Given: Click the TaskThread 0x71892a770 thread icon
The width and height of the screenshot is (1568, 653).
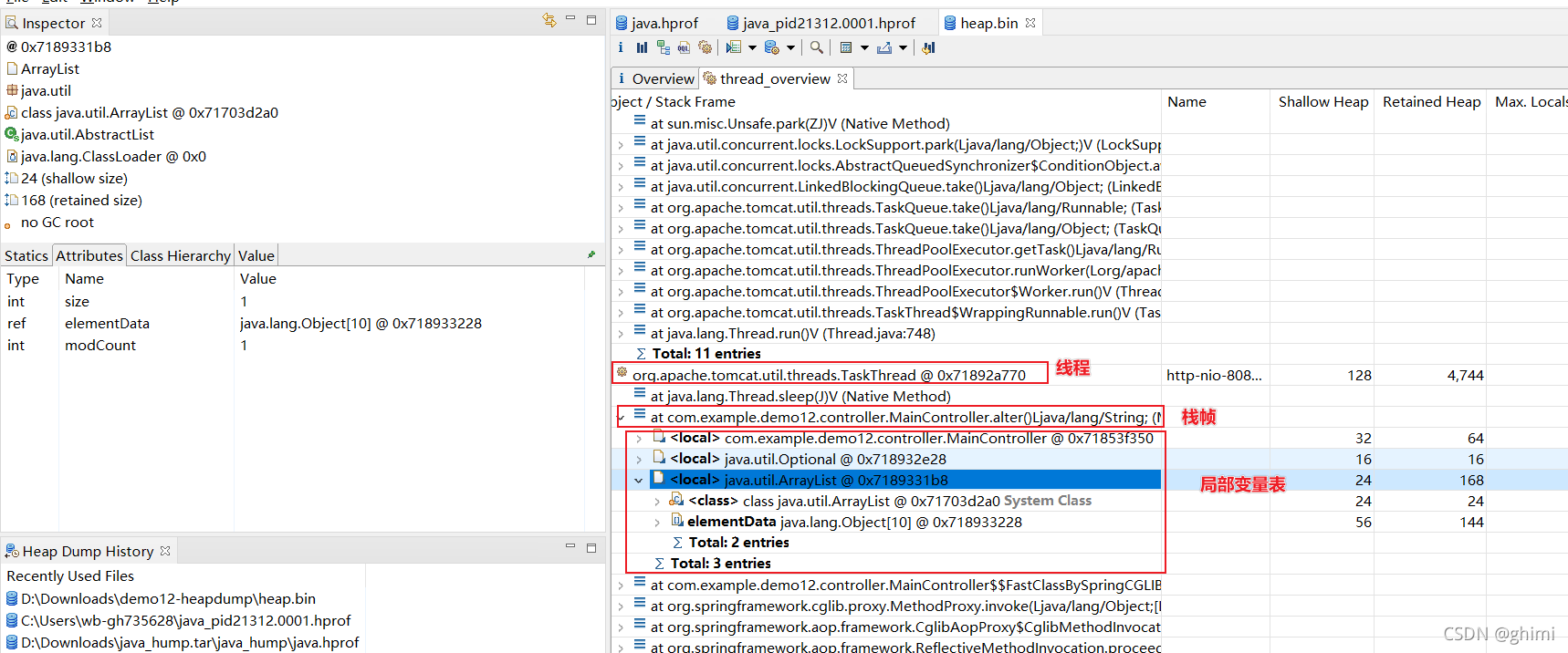Looking at the screenshot, I should pyautogui.click(x=622, y=372).
